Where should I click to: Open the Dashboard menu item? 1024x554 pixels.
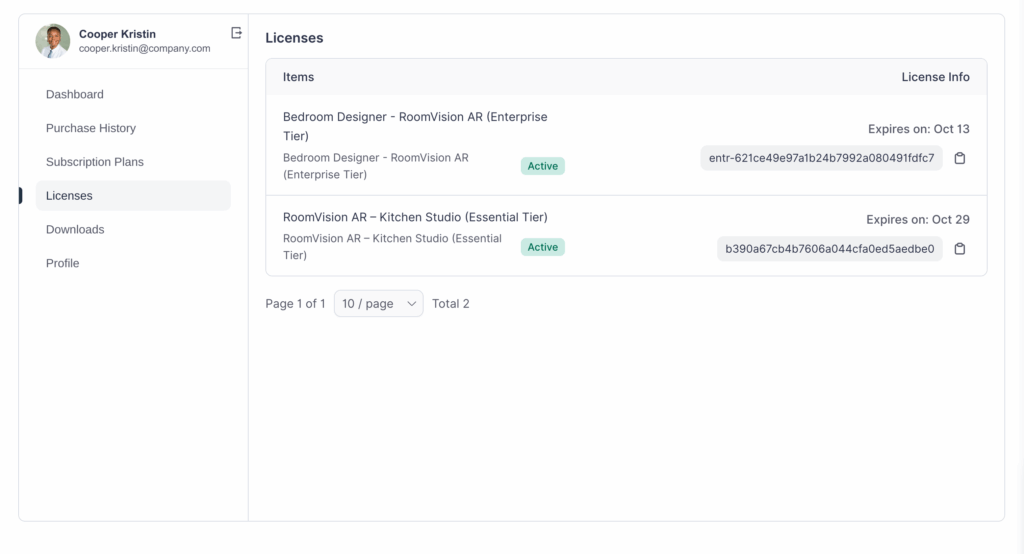click(x=75, y=94)
